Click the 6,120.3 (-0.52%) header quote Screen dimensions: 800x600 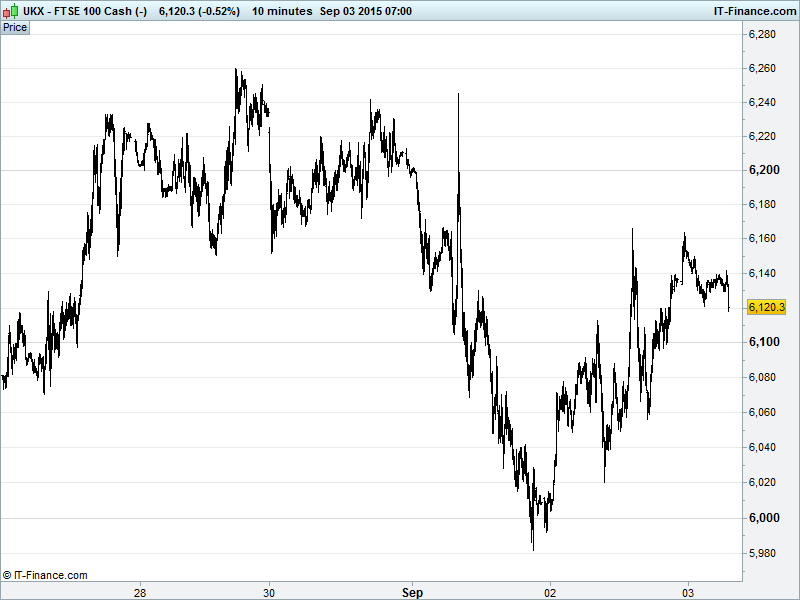click(199, 10)
